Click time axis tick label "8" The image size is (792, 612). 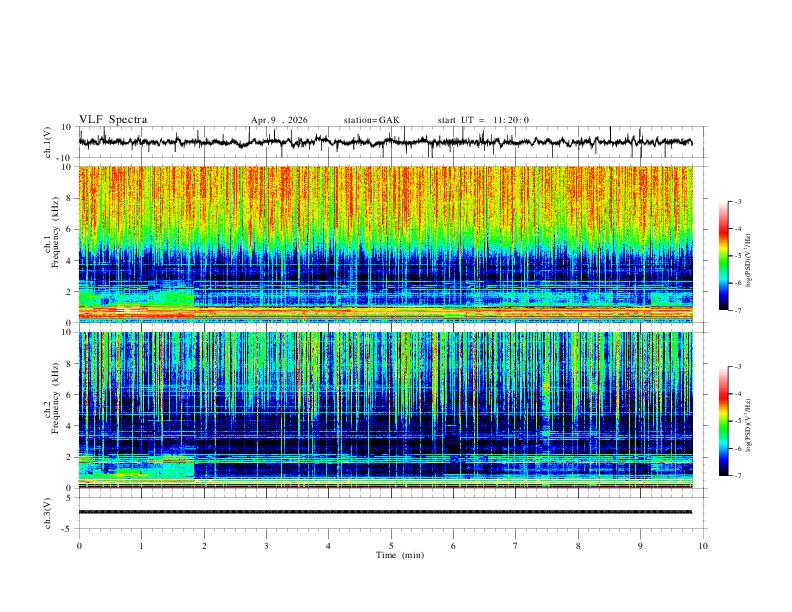coord(578,546)
